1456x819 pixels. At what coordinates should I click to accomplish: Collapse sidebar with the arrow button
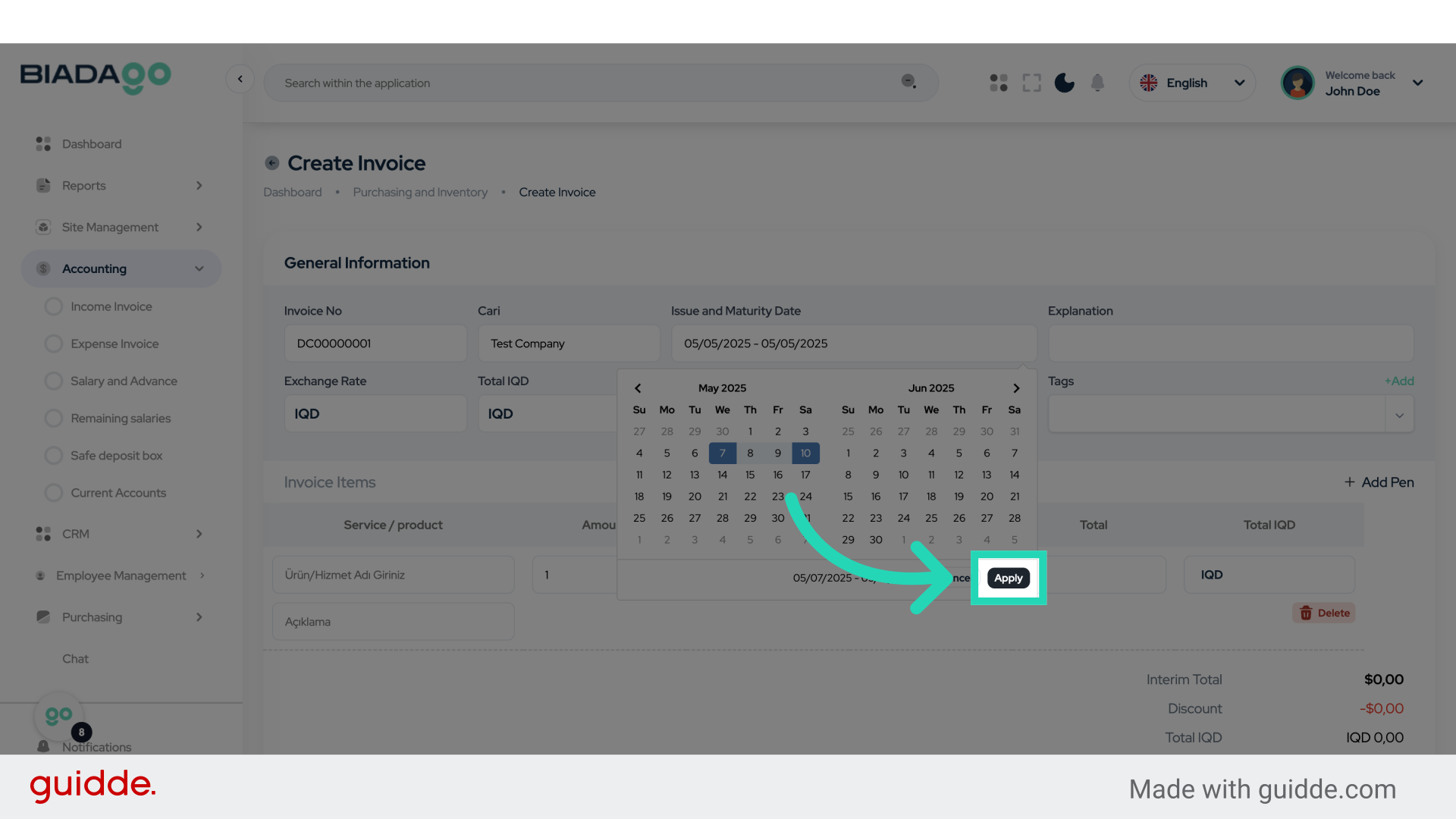coord(240,79)
